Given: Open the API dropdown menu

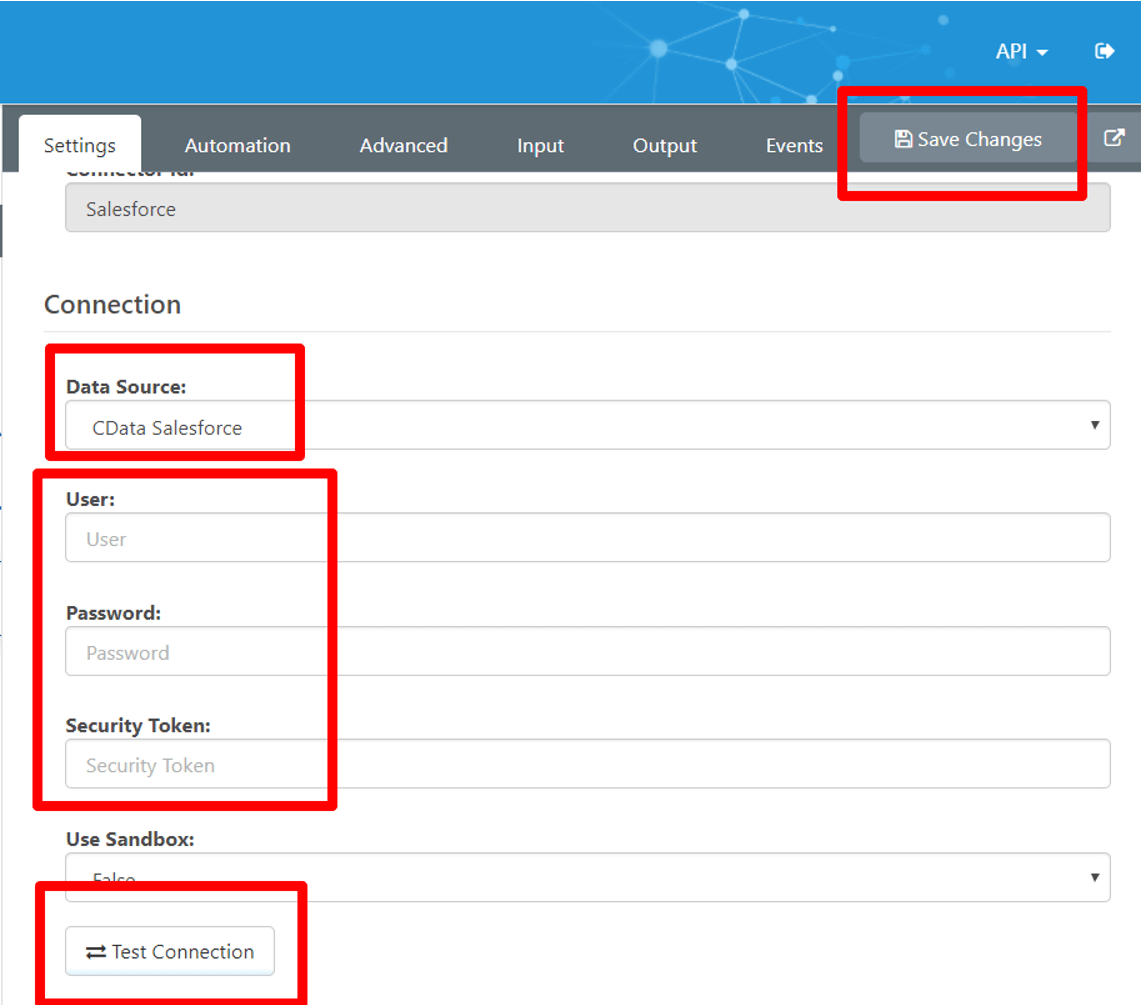Looking at the screenshot, I should 1021,52.
